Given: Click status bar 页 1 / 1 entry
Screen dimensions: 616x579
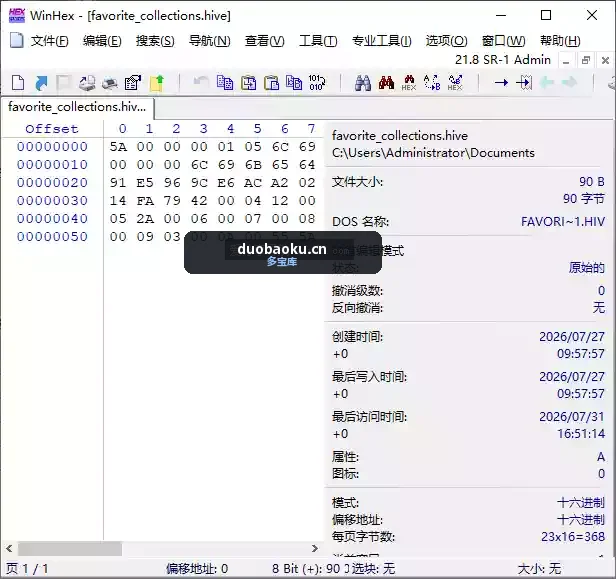Looking at the screenshot, I should tap(27, 568).
